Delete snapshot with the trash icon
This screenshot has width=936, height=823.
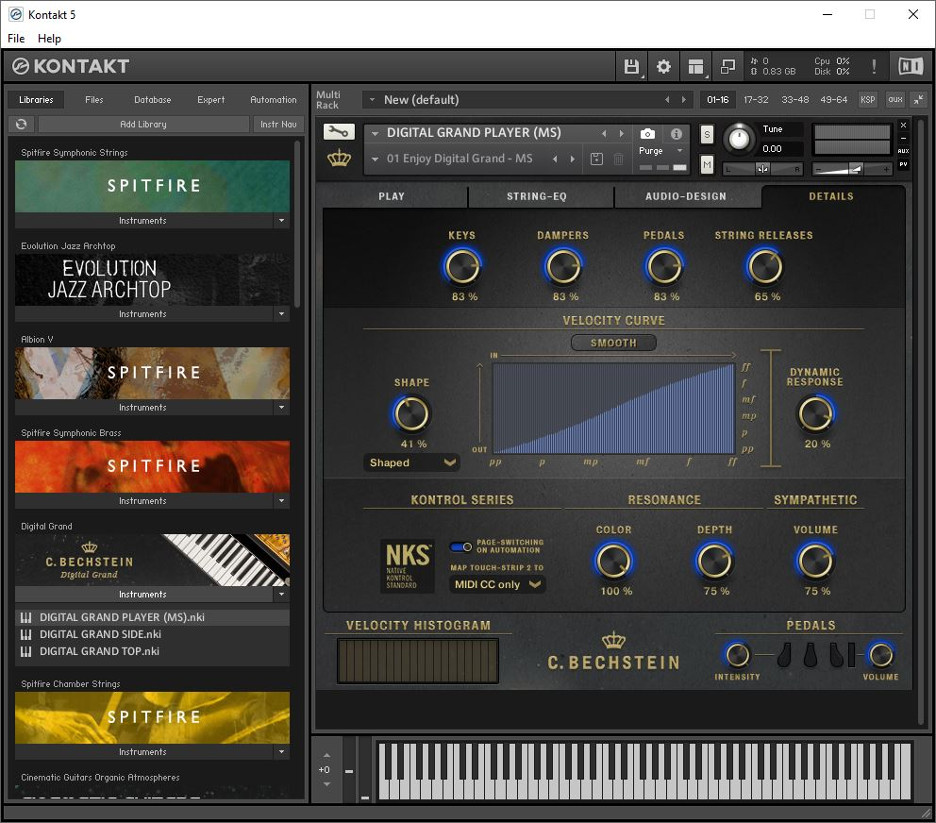pos(618,159)
